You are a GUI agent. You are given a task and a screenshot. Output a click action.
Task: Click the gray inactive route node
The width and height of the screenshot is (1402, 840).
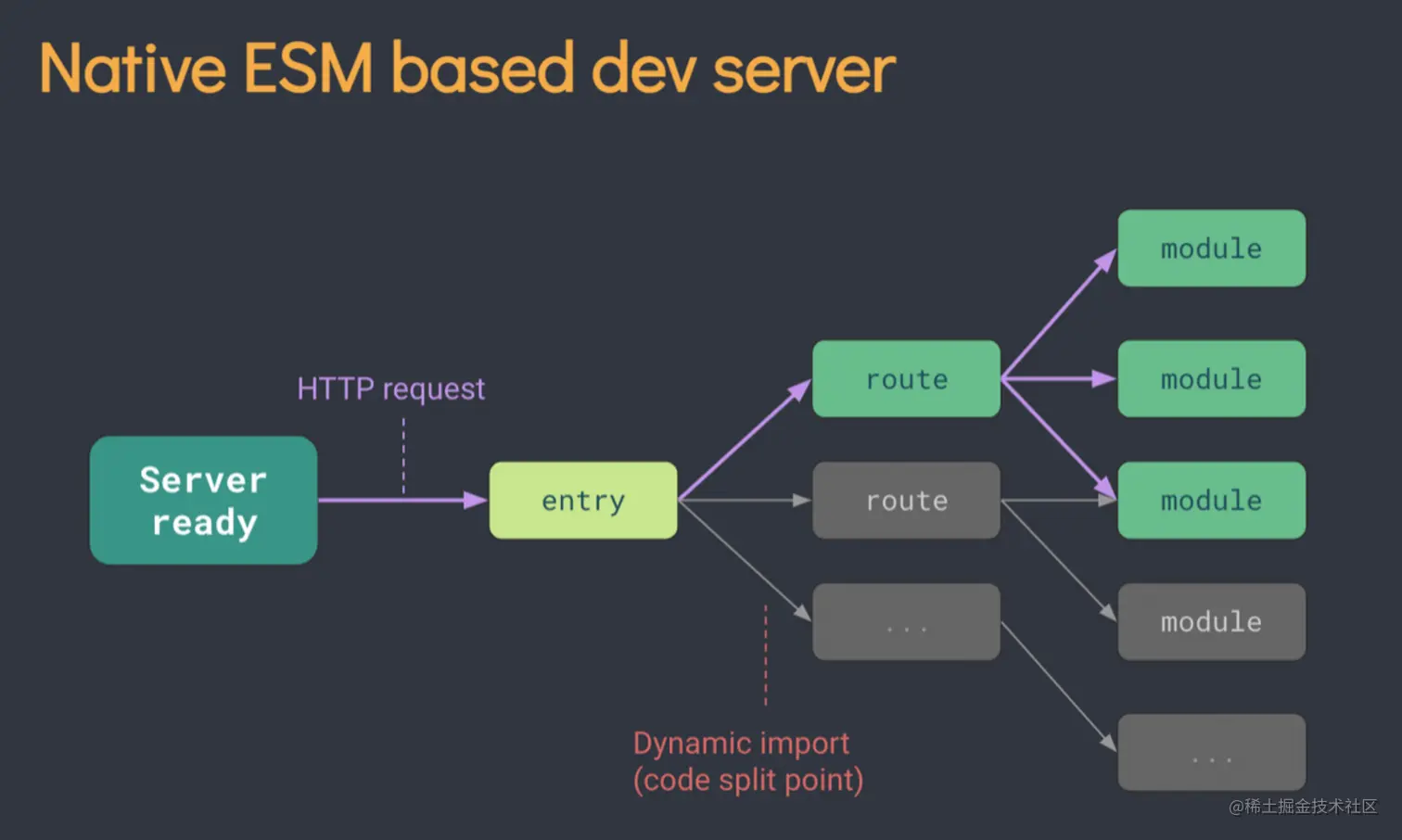click(x=906, y=501)
